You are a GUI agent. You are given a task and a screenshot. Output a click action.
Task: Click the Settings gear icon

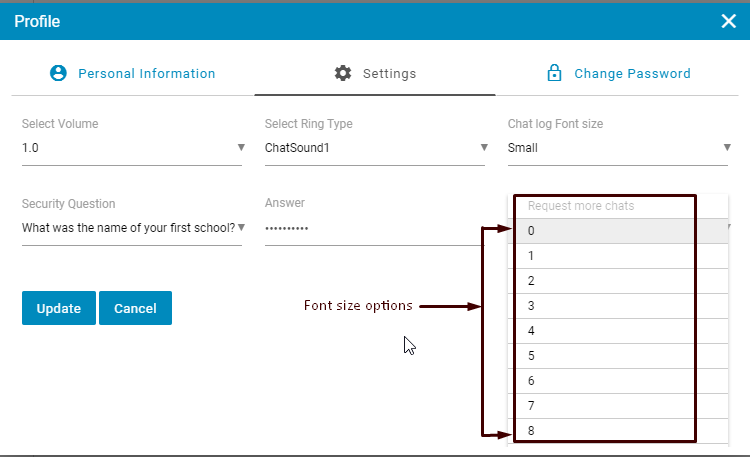(343, 73)
